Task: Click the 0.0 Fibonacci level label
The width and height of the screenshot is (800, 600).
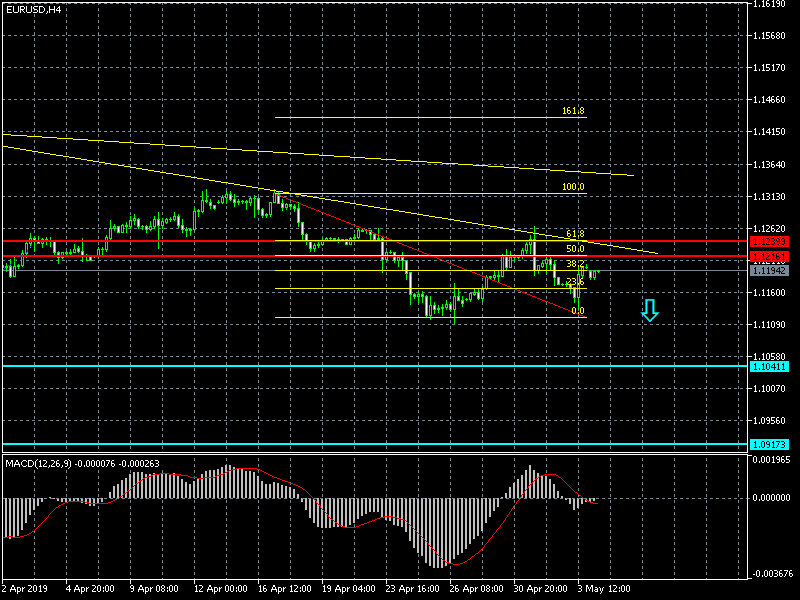Action: click(x=578, y=311)
